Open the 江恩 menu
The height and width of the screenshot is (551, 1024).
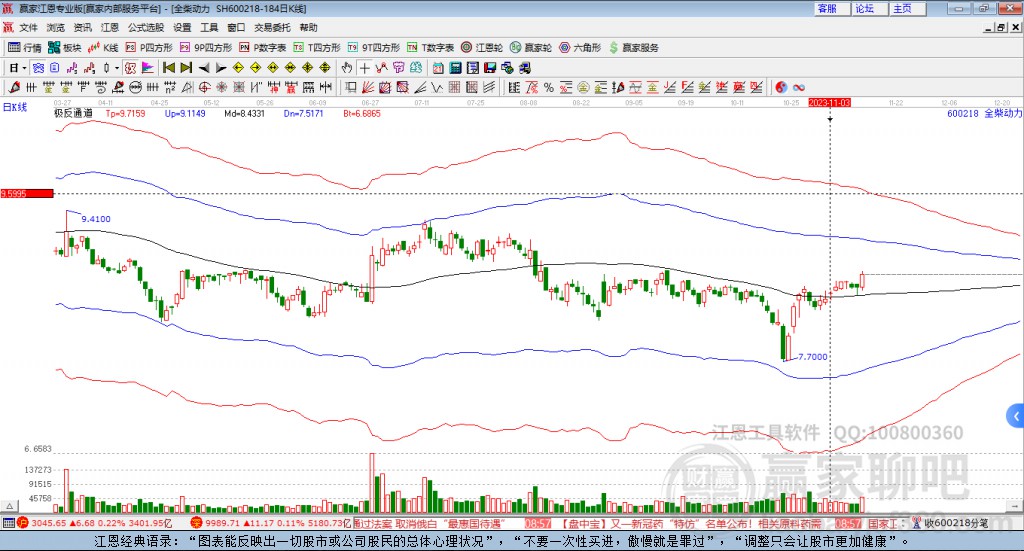(110, 27)
